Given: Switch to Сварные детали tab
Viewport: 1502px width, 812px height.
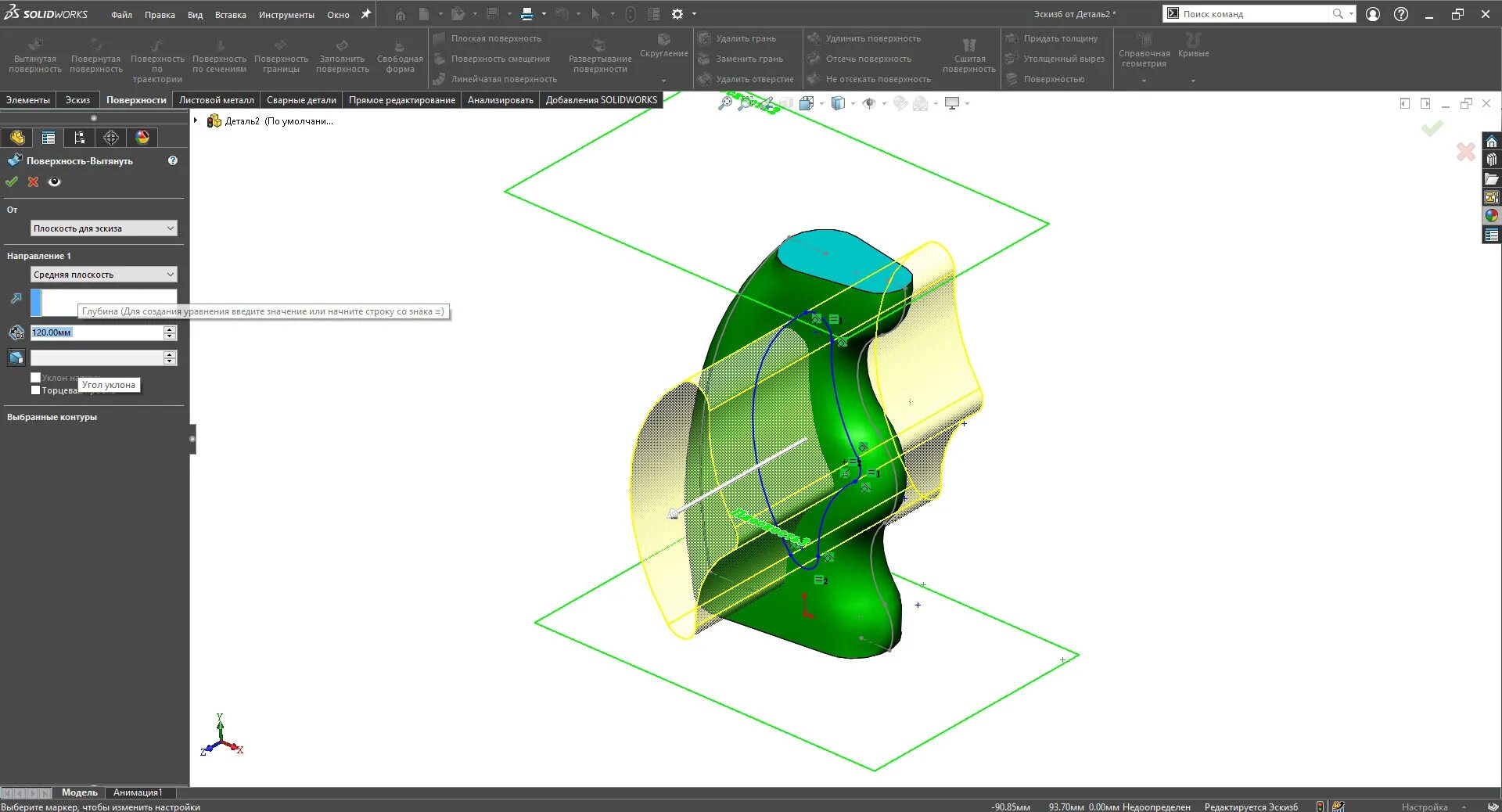Looking at the screenshot, I should pyautogui.click(x=301, y=100).
